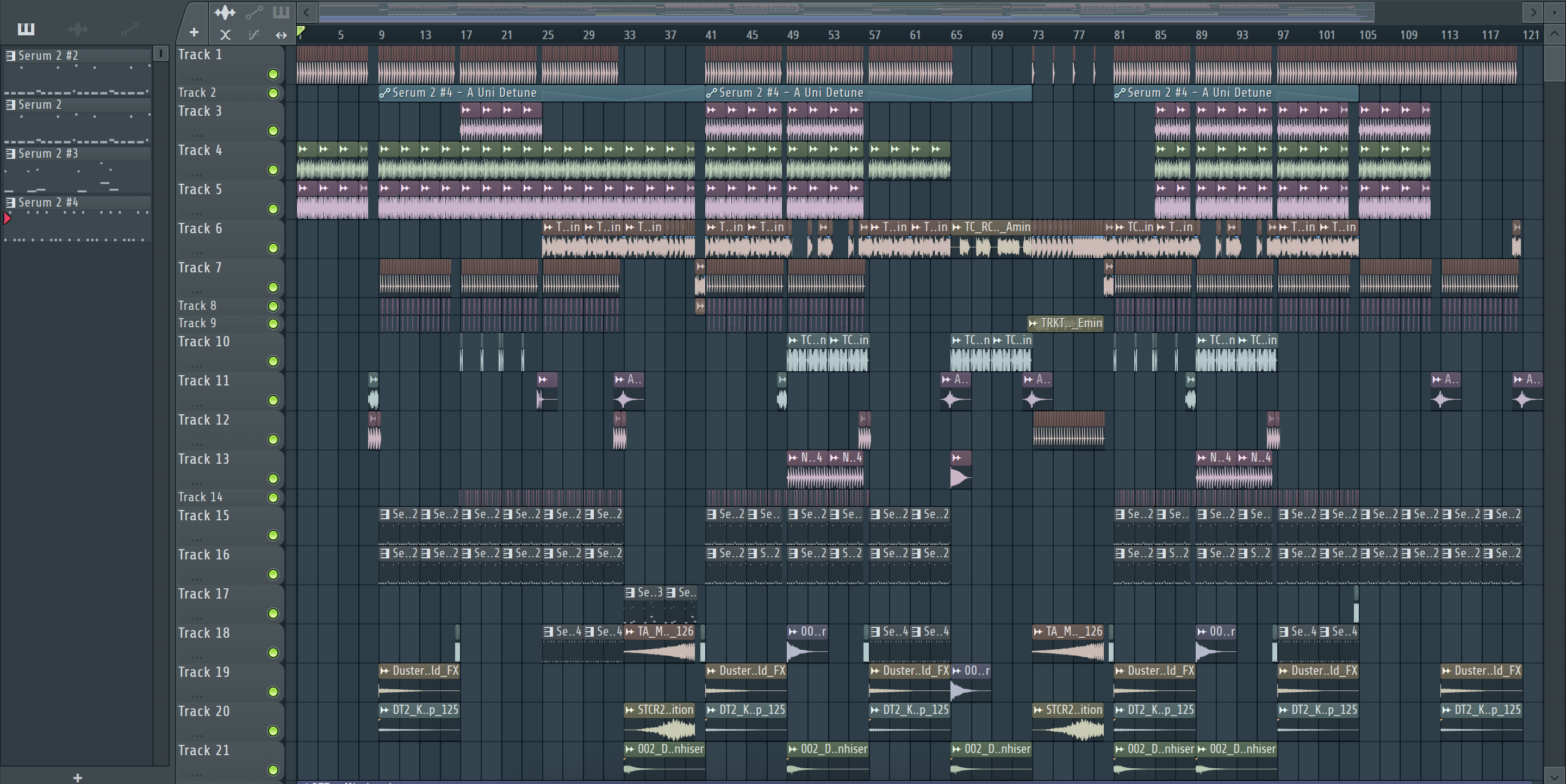Image resolution: width=1566 pixels, height=784 pixels.
Task: Click the small scroll handle next to Serum 2 #2
Action: 160,53
